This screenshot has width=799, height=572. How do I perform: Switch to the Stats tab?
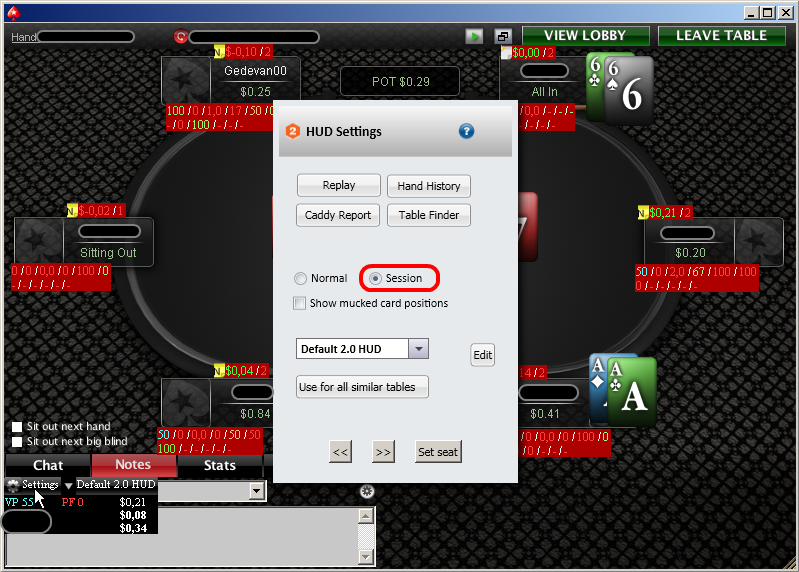(220, 465)
